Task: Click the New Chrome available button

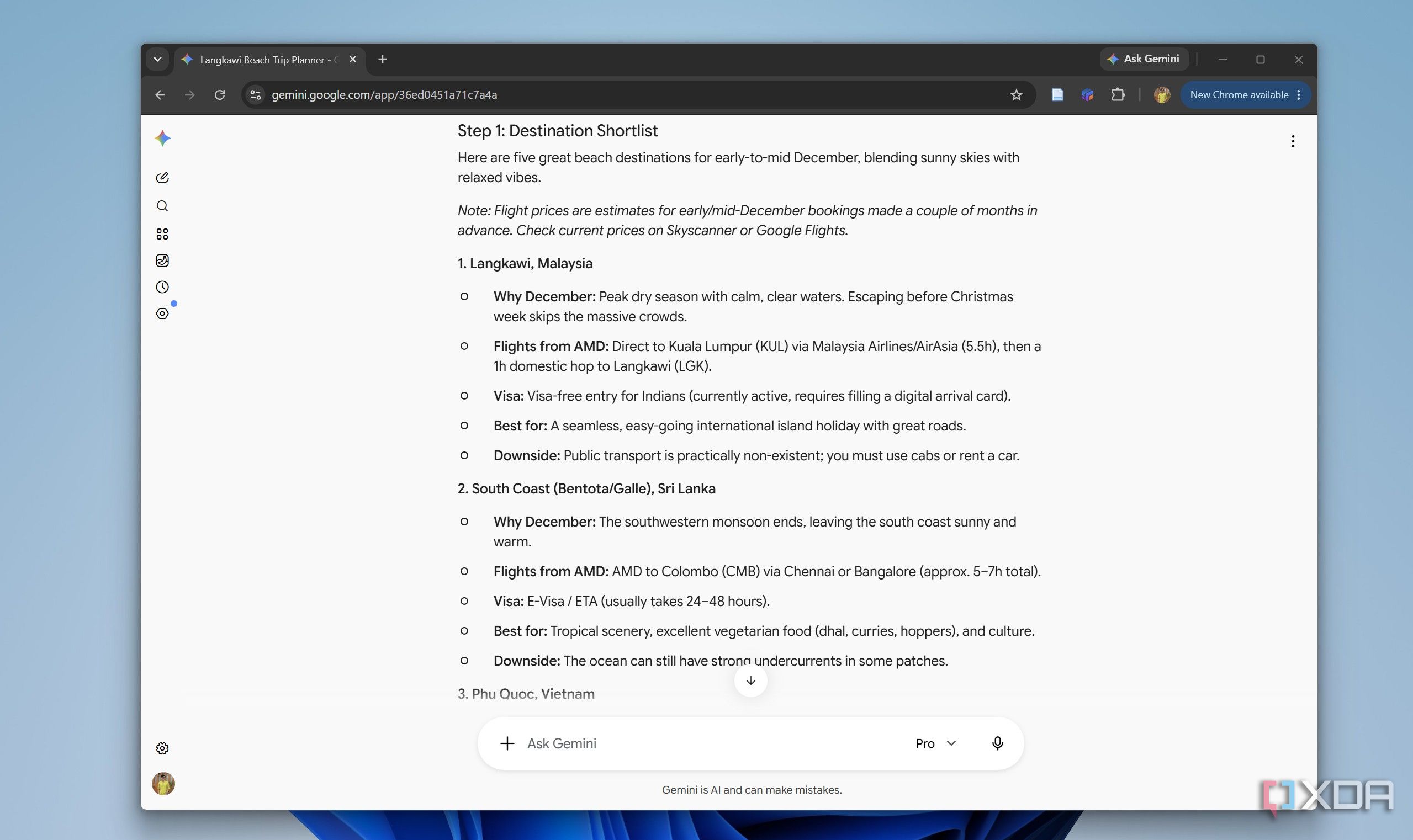Action: click(x=1245, y=94)
